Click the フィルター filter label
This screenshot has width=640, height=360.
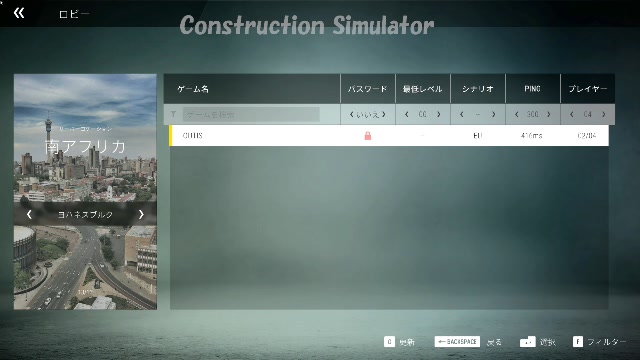pos(607,342)
